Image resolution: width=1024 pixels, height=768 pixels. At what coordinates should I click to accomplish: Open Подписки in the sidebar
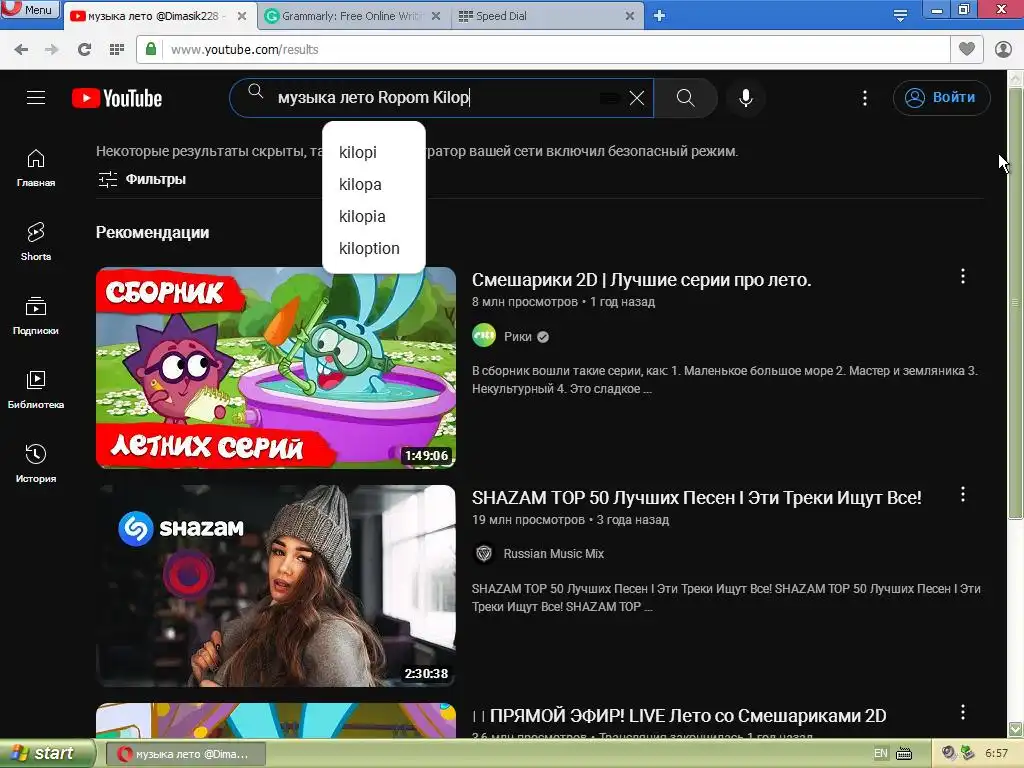36,315
